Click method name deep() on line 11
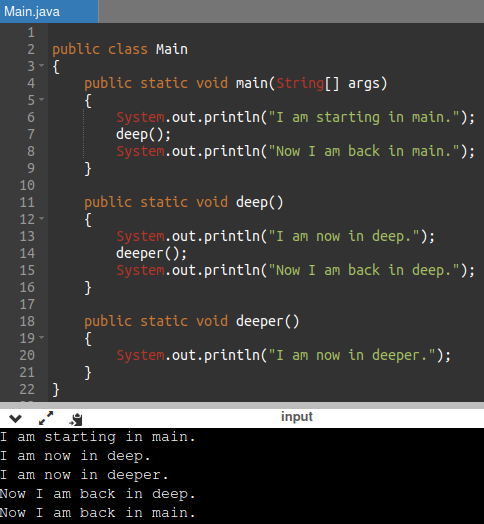Screen dimensions: 484x524 point(259,203)
